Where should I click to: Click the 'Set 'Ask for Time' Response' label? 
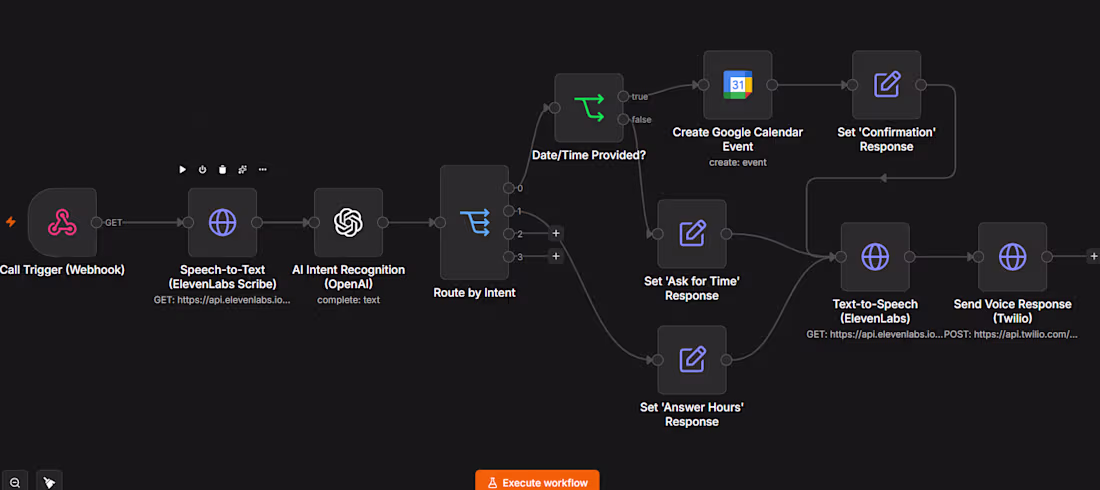[x=692, y=289]
